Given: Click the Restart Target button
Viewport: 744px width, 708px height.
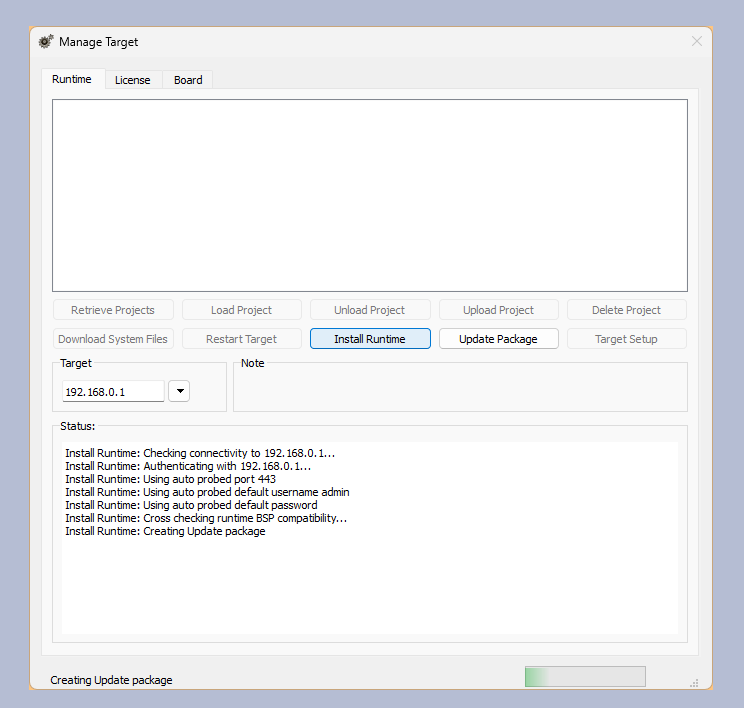Looking at the screenshot, I should (x=242, y=339).
